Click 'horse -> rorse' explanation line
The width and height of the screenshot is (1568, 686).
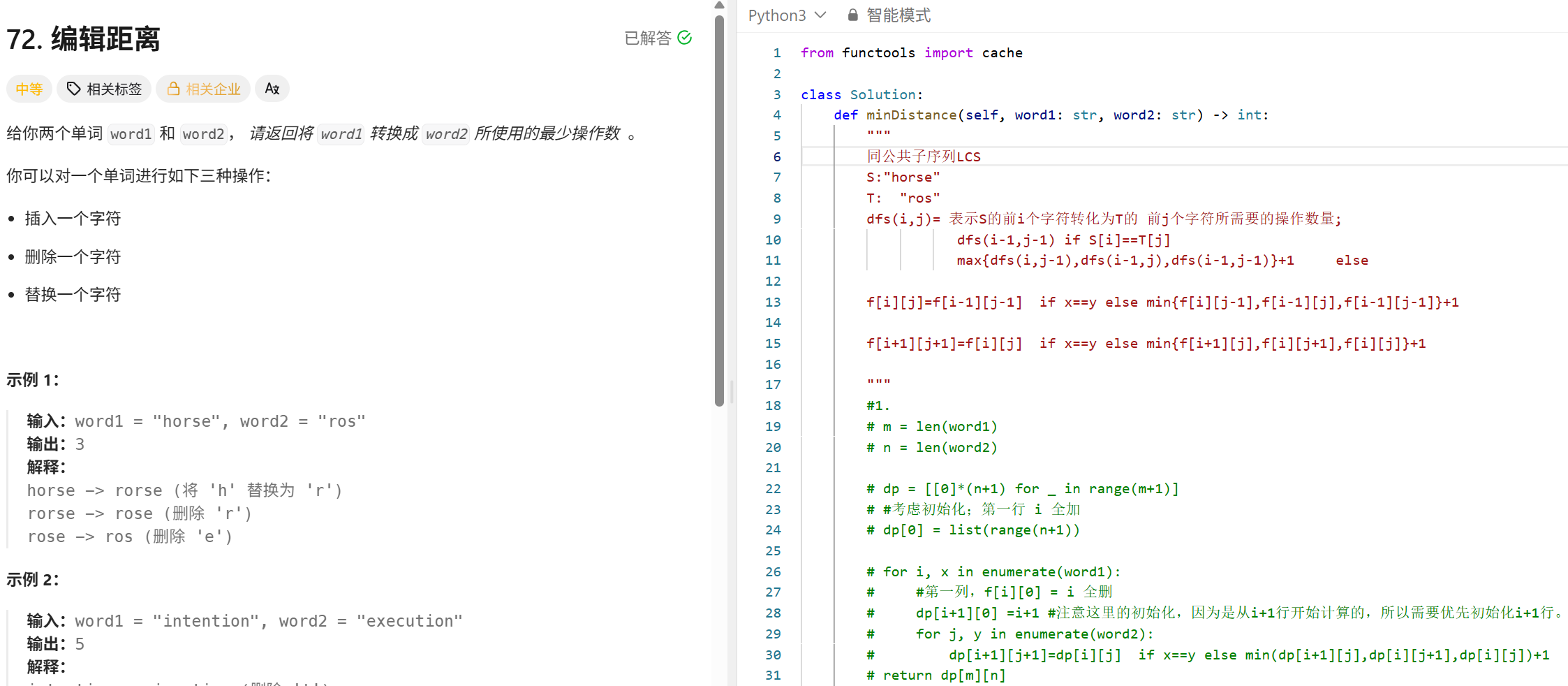click(x=185, y=490)
